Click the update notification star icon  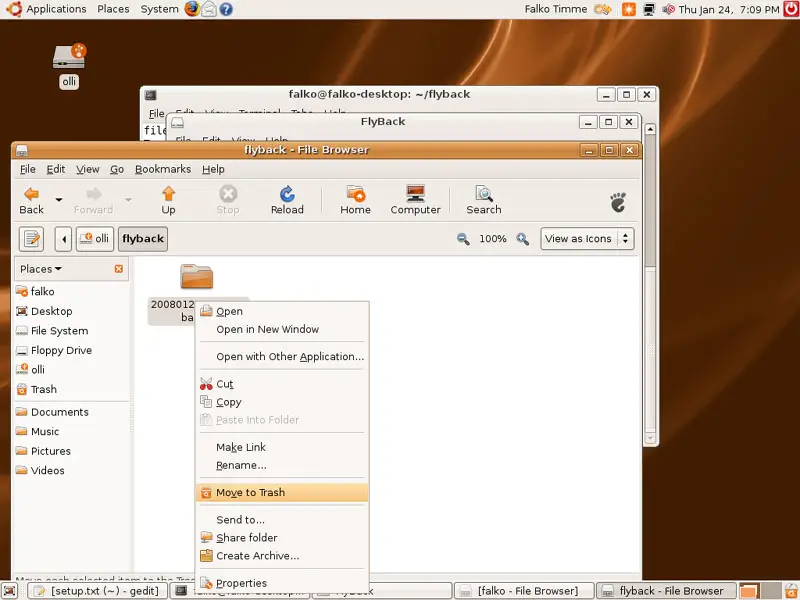pyautogui.click(x=629, y=9)
